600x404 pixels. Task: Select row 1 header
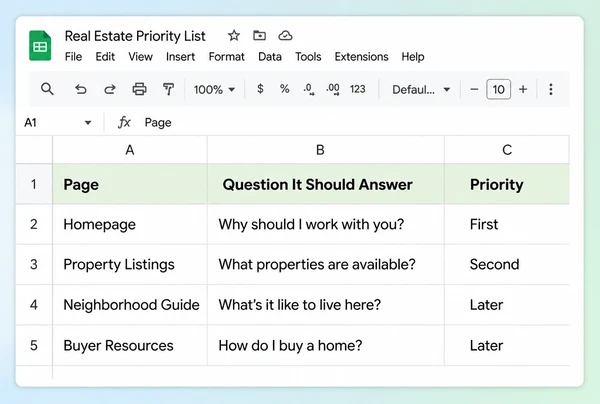coord(34,184)
